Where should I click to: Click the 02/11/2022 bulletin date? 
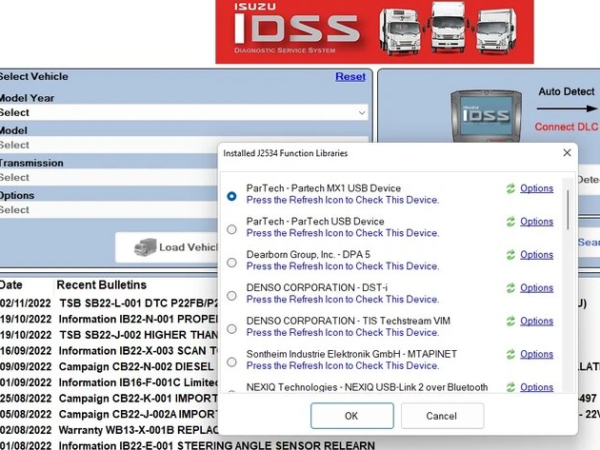(25, 303)
